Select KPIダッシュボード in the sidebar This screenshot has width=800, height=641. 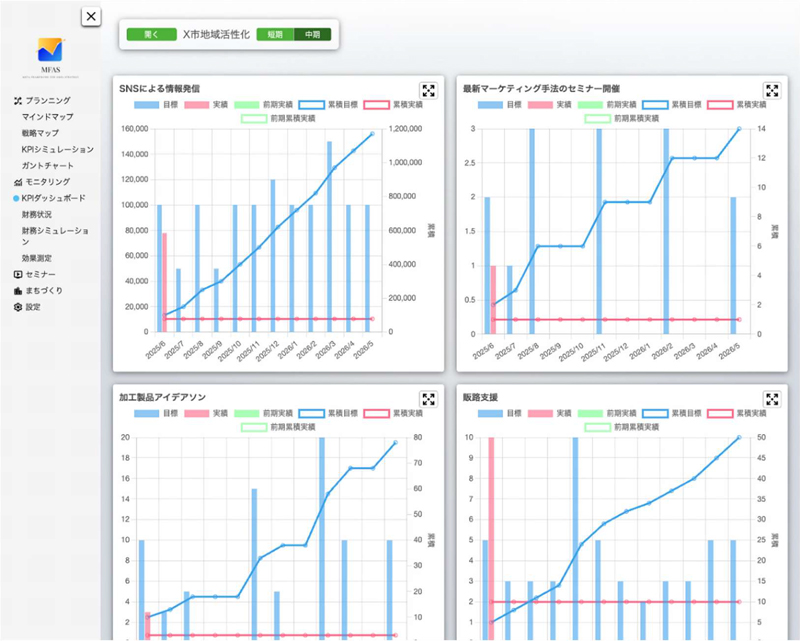click(54, 198)
